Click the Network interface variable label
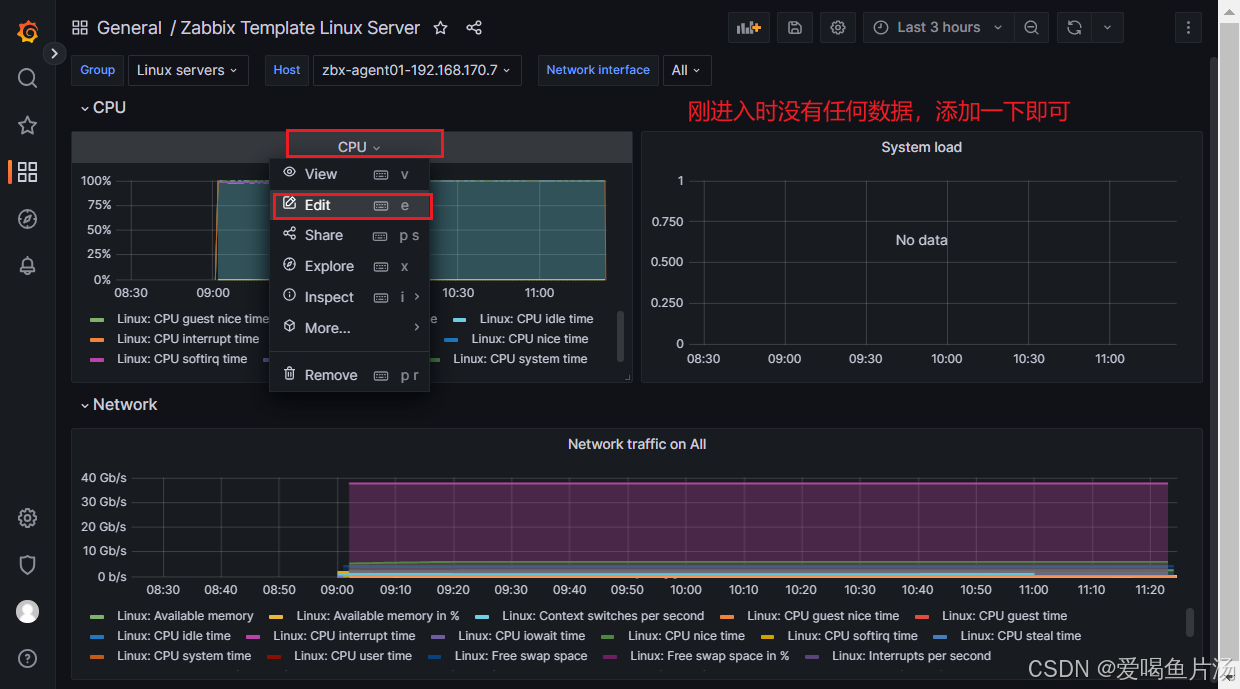Image resolution: width=1240 pixels, height=689 pixels. pyautogui.click(x=598, y=70)
